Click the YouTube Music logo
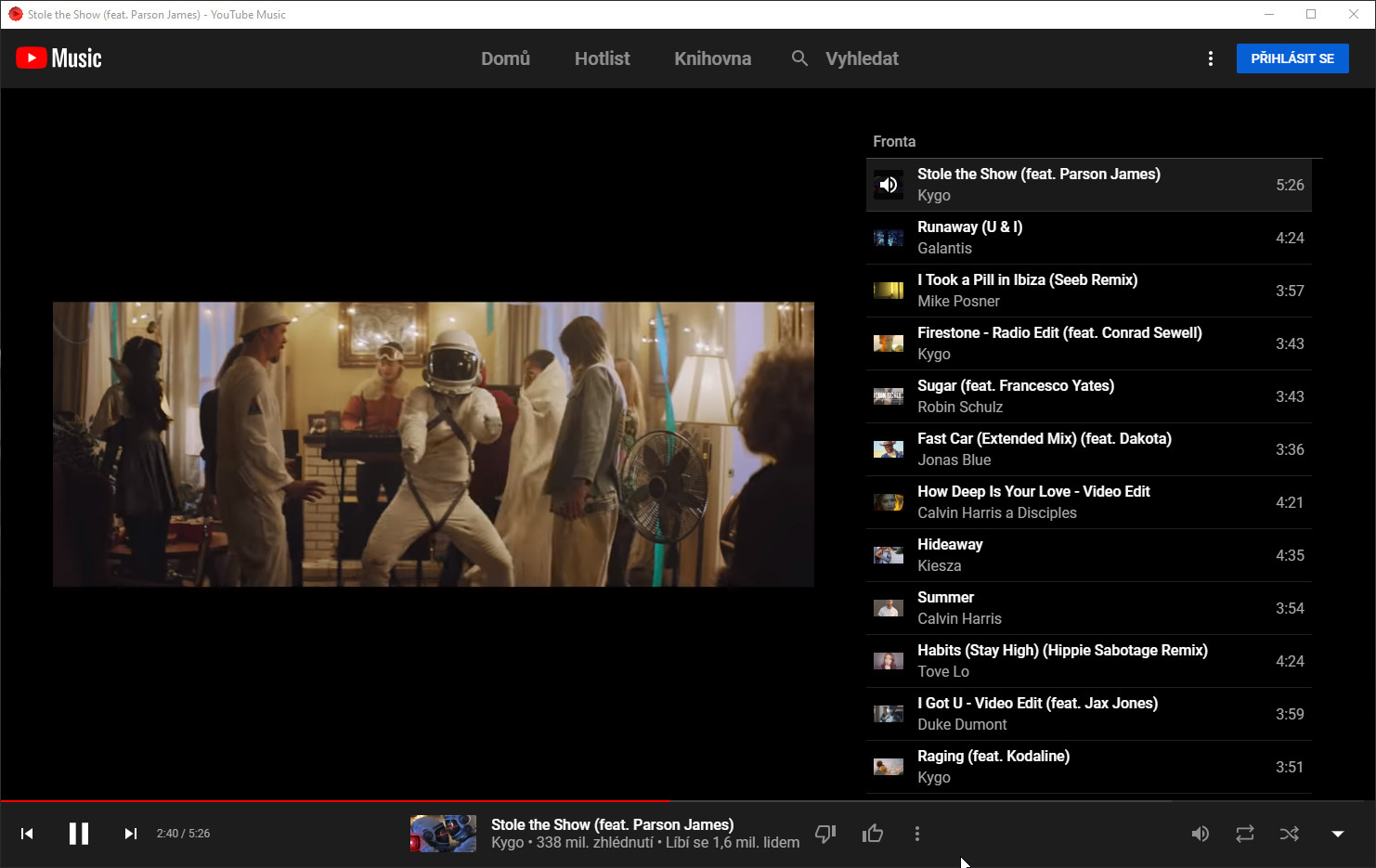Screen dimensions: 1376x868 click(x=58, y=58)
